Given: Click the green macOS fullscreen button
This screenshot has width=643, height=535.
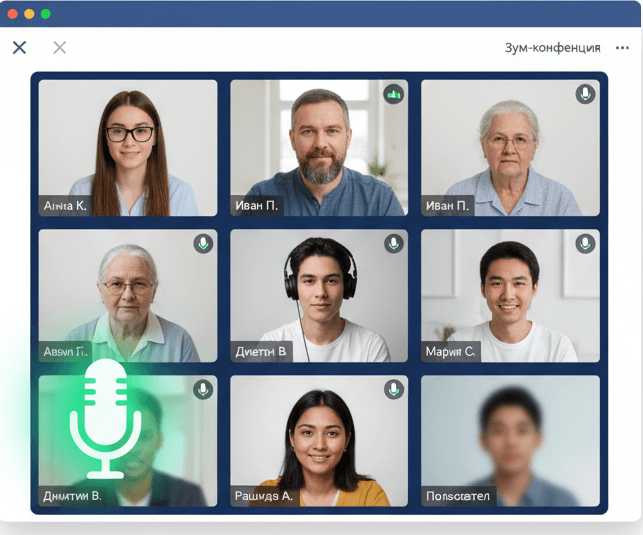Looking at the screenshot, I should click(x=46, y=14).
